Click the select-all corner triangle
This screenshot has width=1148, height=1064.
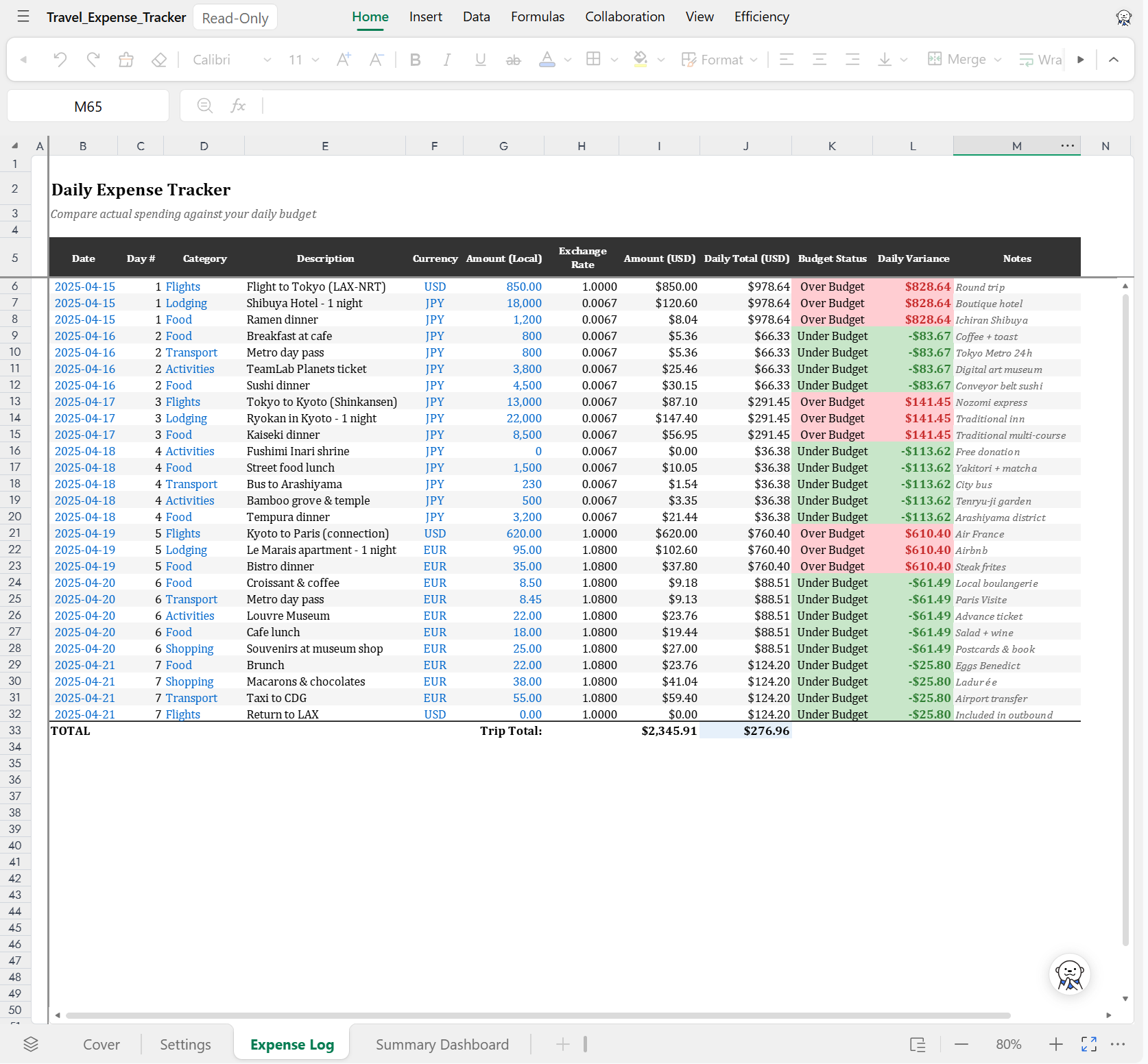[14, 145]
